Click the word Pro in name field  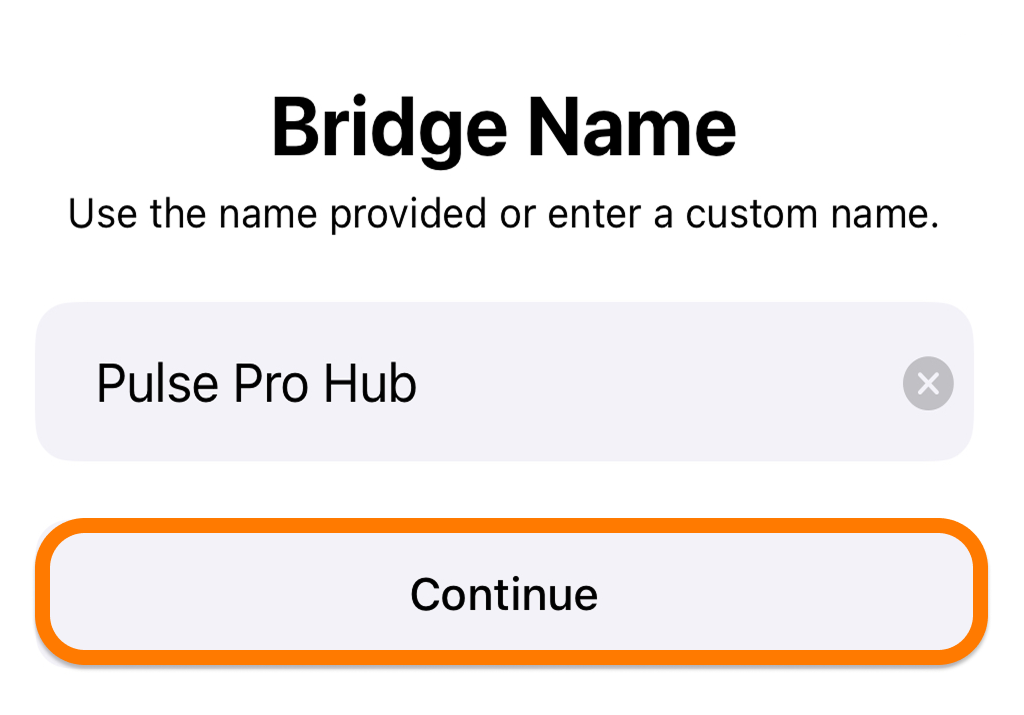[x=270, y=383]
